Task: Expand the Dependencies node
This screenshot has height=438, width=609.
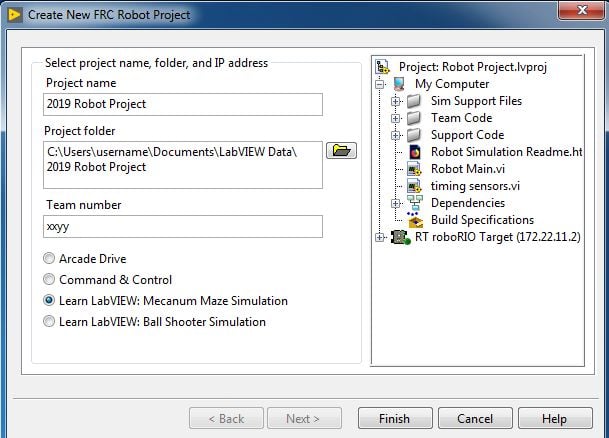Action: pyautogui.click(x=395, y=203)
